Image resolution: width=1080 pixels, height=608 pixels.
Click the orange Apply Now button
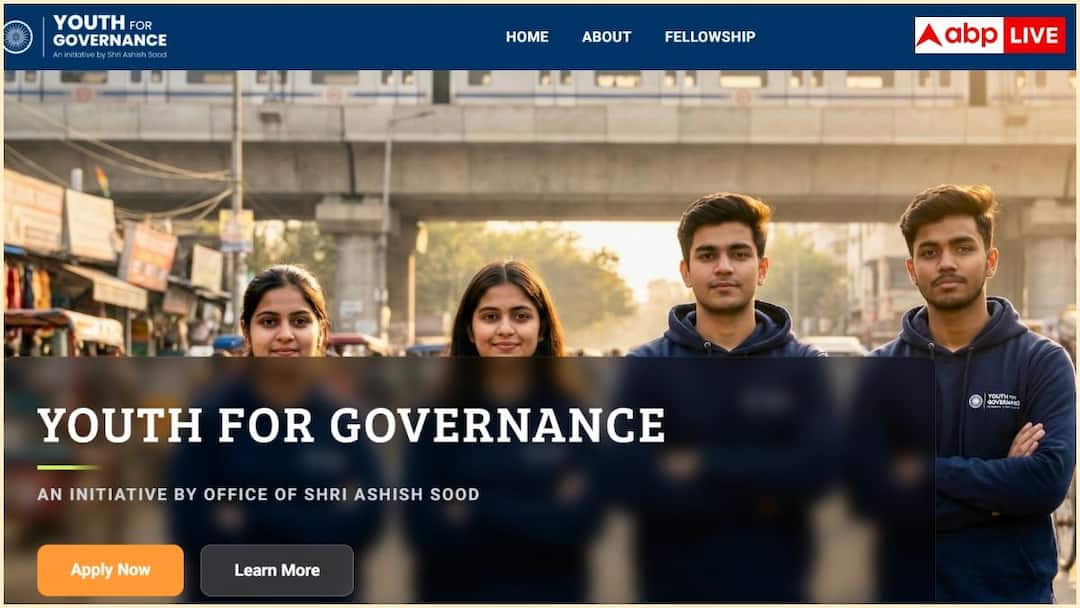pos(110,570)
